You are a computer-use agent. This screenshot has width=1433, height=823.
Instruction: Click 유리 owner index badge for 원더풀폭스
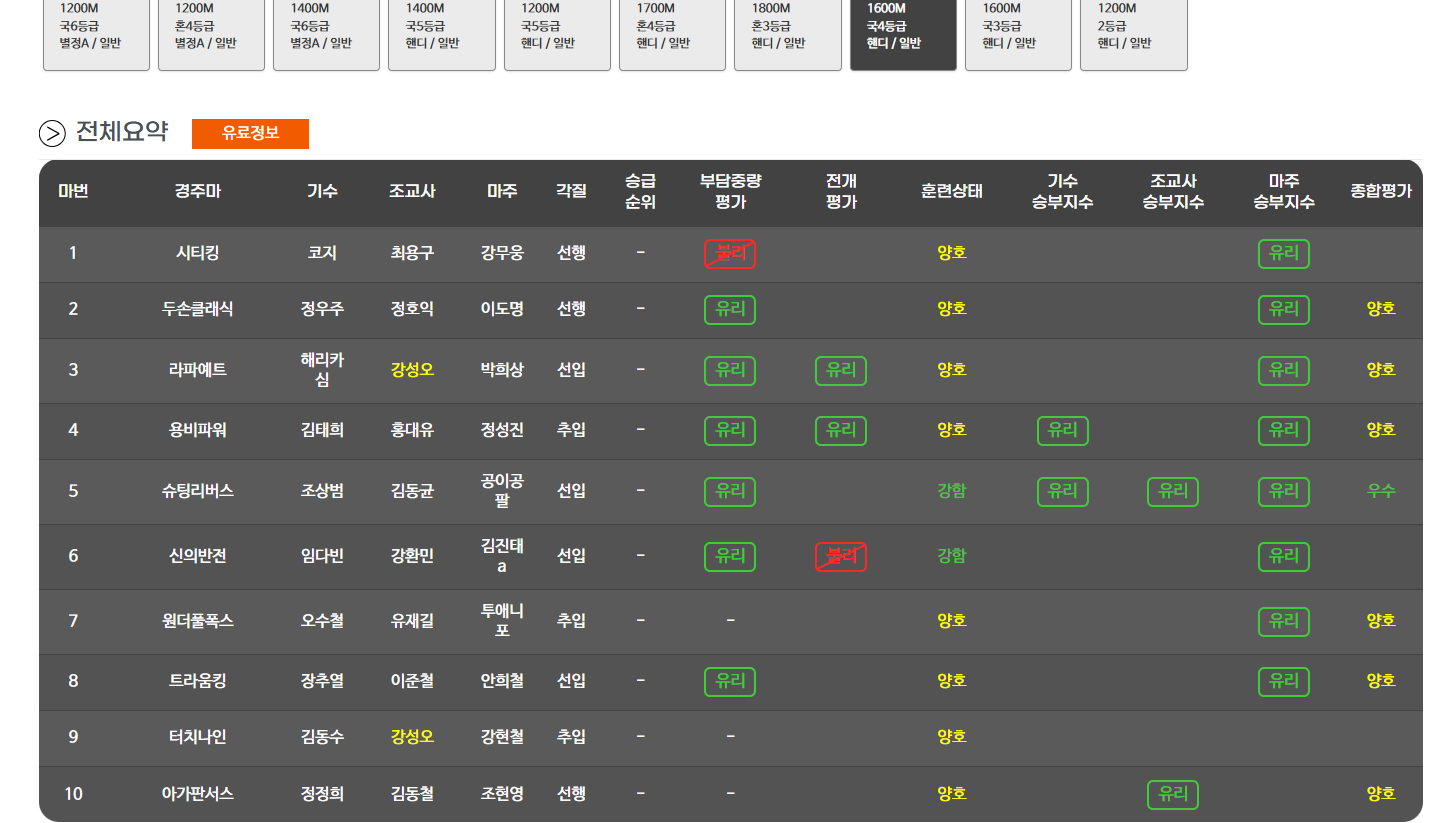tap(1283, 621)
